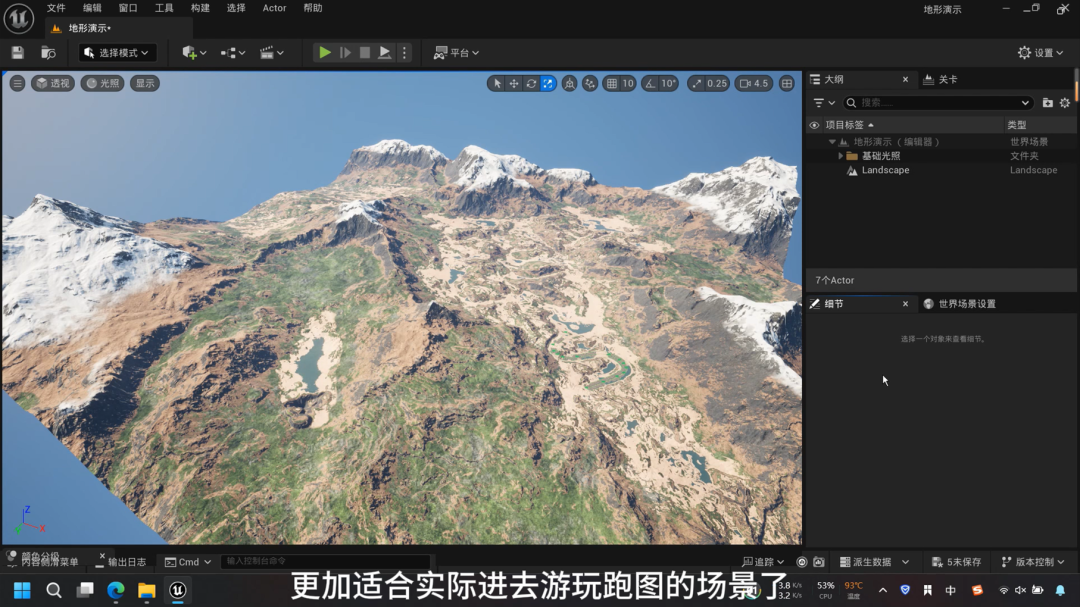Open the 追踪 trace dropdown
The width and height of the screenshot is (1080, 607).
763,562
